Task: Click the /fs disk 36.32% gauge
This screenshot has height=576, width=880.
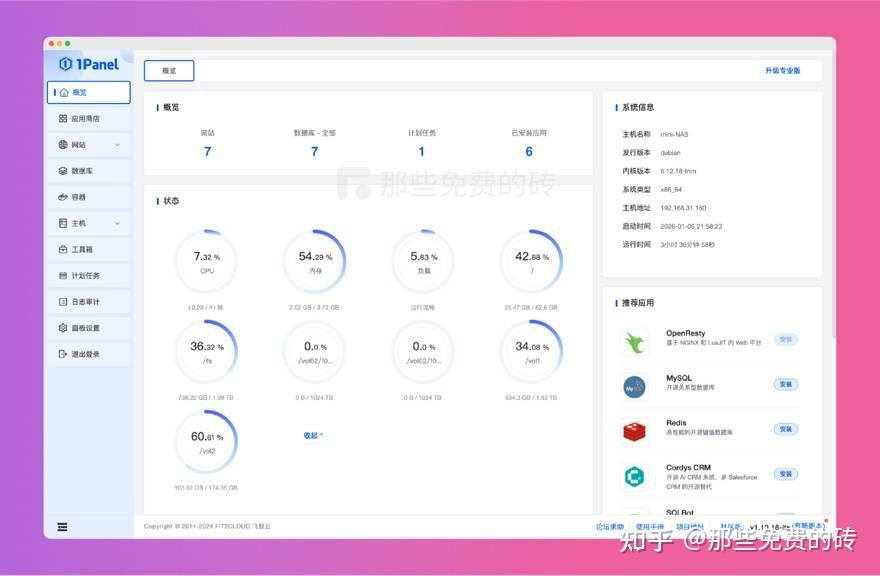Action: click(x=207, y=351)
